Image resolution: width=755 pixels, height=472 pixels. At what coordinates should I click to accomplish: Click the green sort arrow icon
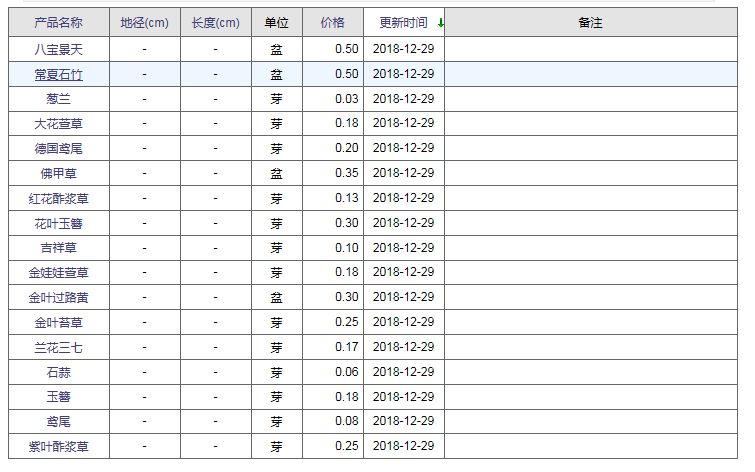(x=441, y=23)
